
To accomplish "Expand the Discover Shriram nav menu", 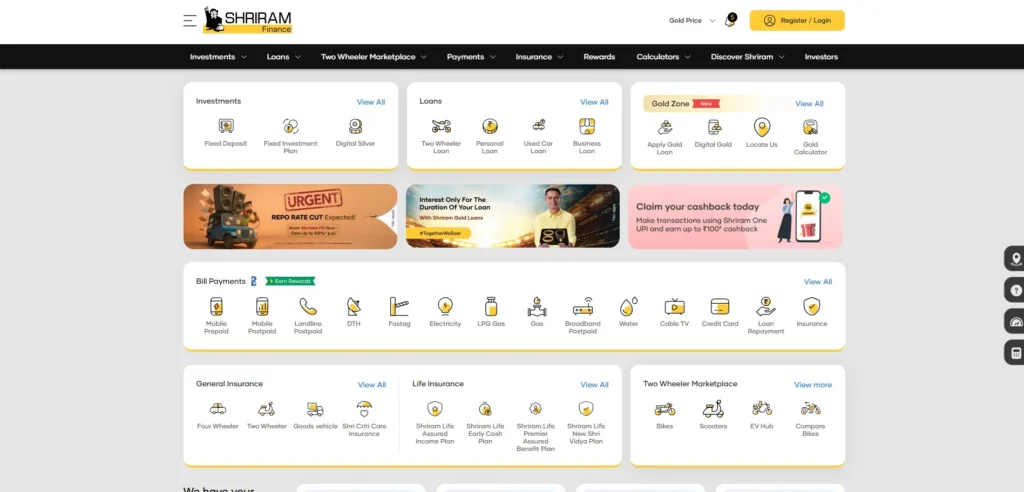I will tap(748, 57).
